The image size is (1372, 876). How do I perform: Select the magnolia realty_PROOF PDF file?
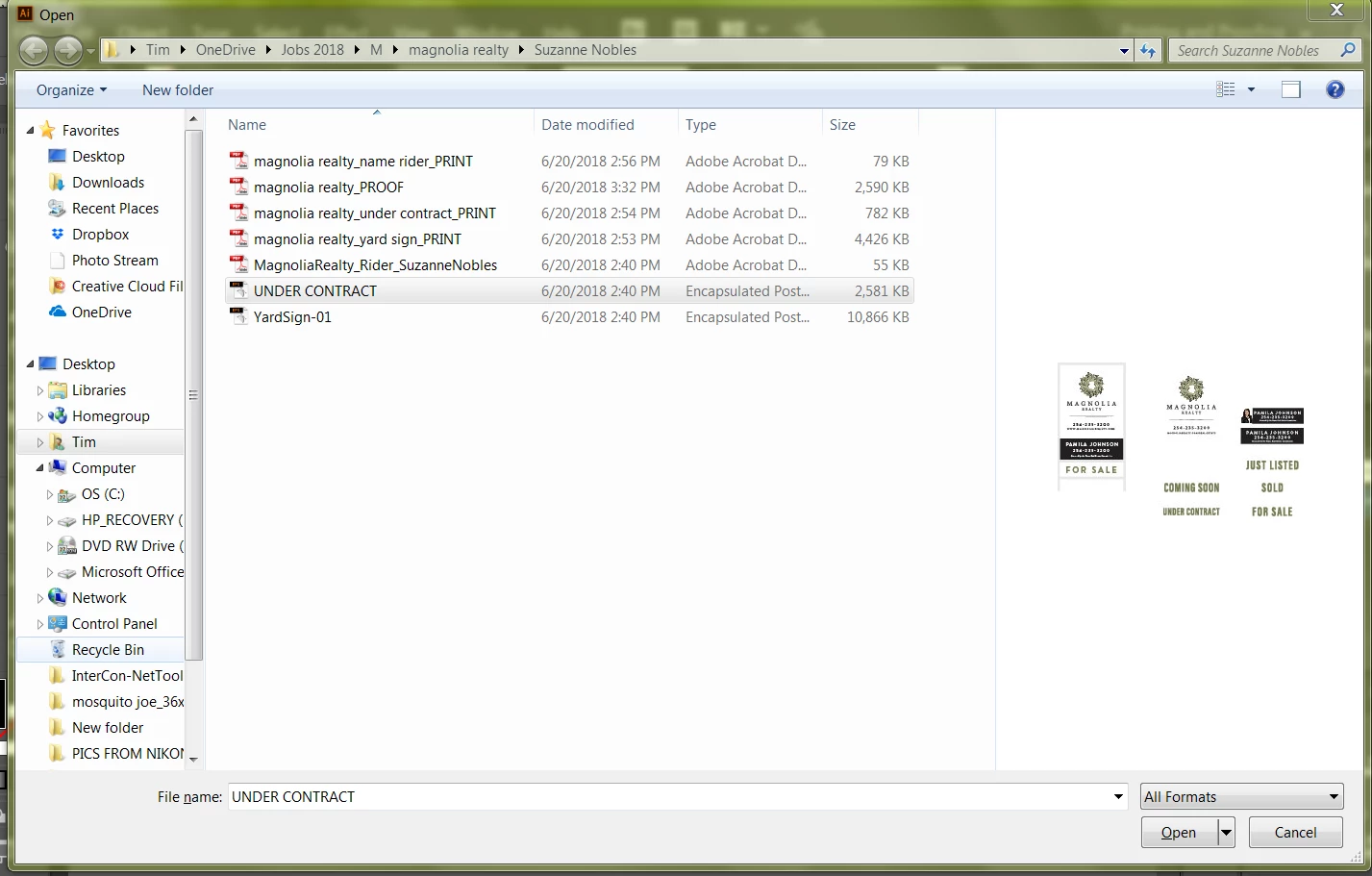[329, 187]
